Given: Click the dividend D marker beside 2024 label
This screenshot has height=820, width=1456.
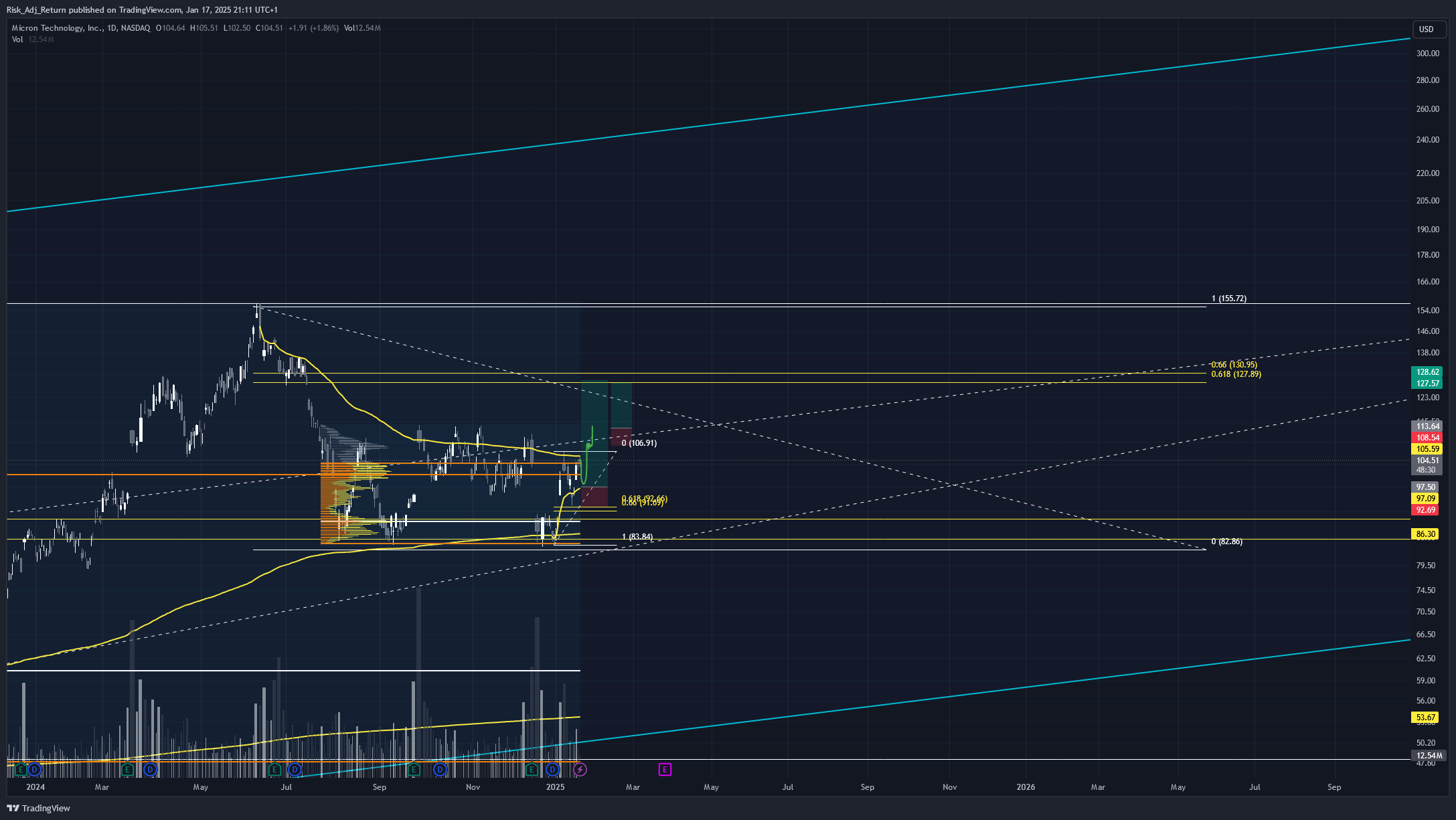Looking at the screenshot, I should point(34,770).
